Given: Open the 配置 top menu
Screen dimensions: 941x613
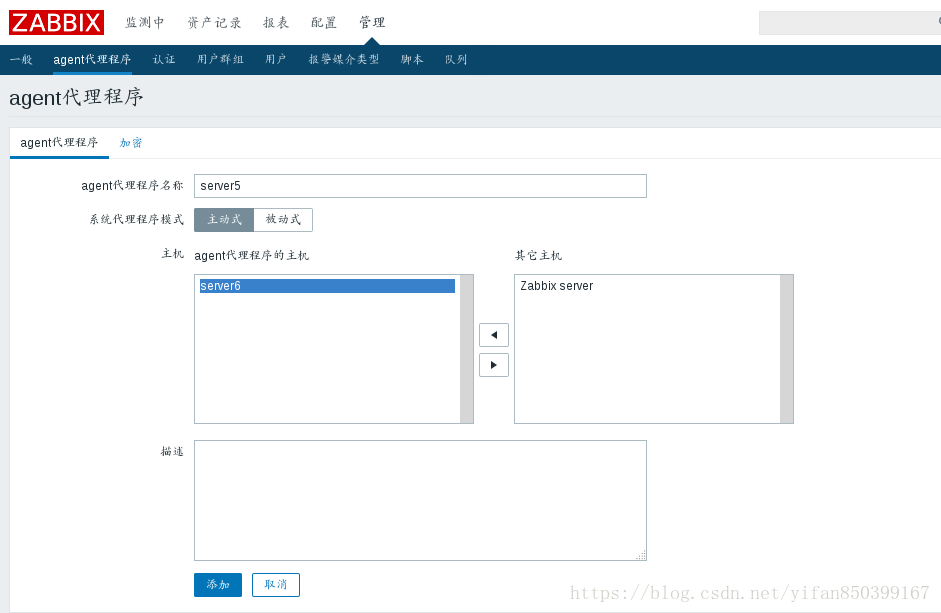Looking at the screenshot, I should pyautogui.click(x=324, y=23).
